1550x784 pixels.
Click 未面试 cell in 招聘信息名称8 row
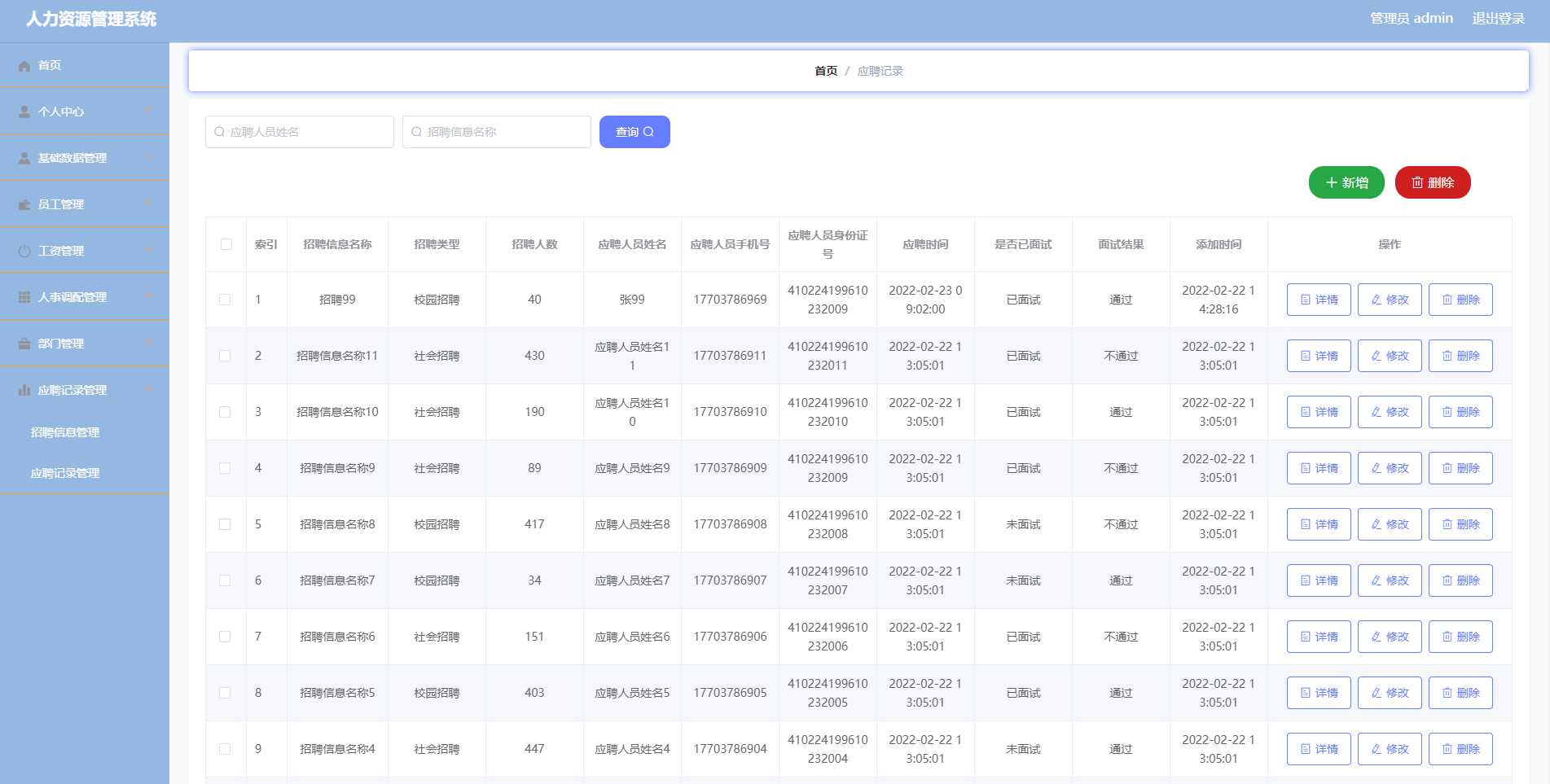point(1023,524)
